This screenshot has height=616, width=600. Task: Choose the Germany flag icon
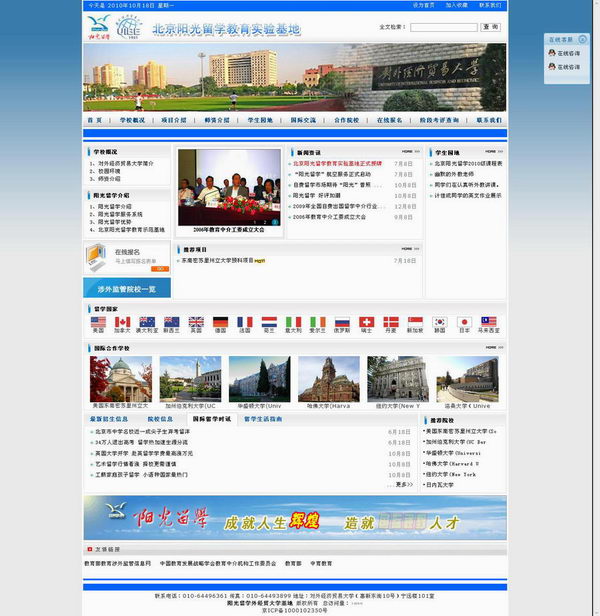coord(220,322)
